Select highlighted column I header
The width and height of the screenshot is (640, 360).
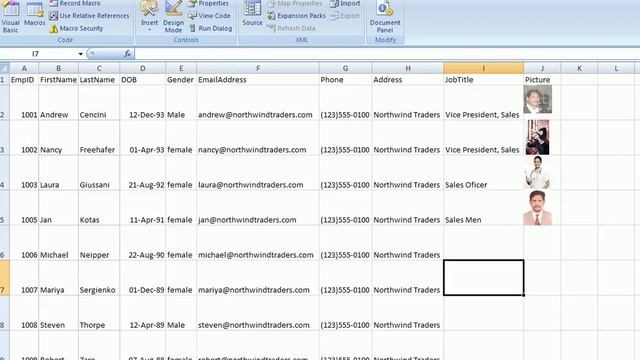pos(484,69)
